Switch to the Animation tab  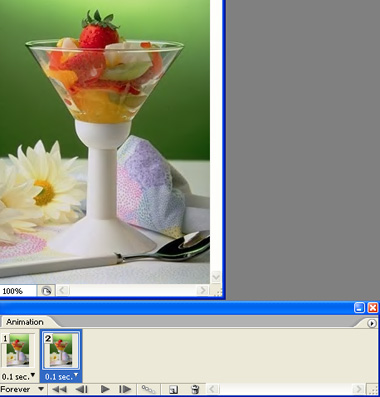point(25,322)
